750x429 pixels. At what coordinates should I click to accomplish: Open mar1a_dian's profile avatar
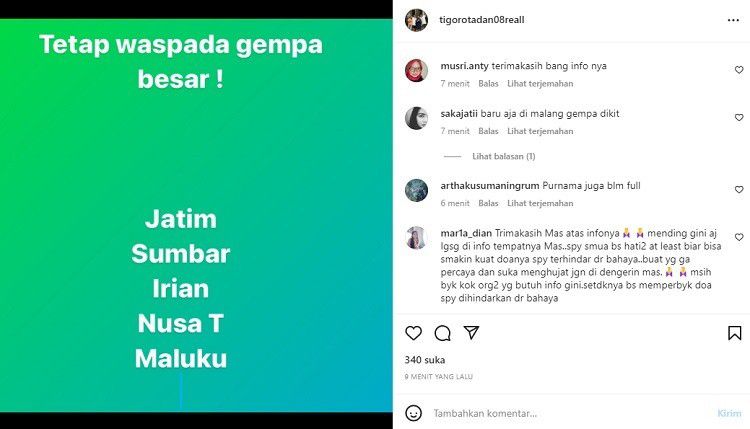[x=417, y=238]
